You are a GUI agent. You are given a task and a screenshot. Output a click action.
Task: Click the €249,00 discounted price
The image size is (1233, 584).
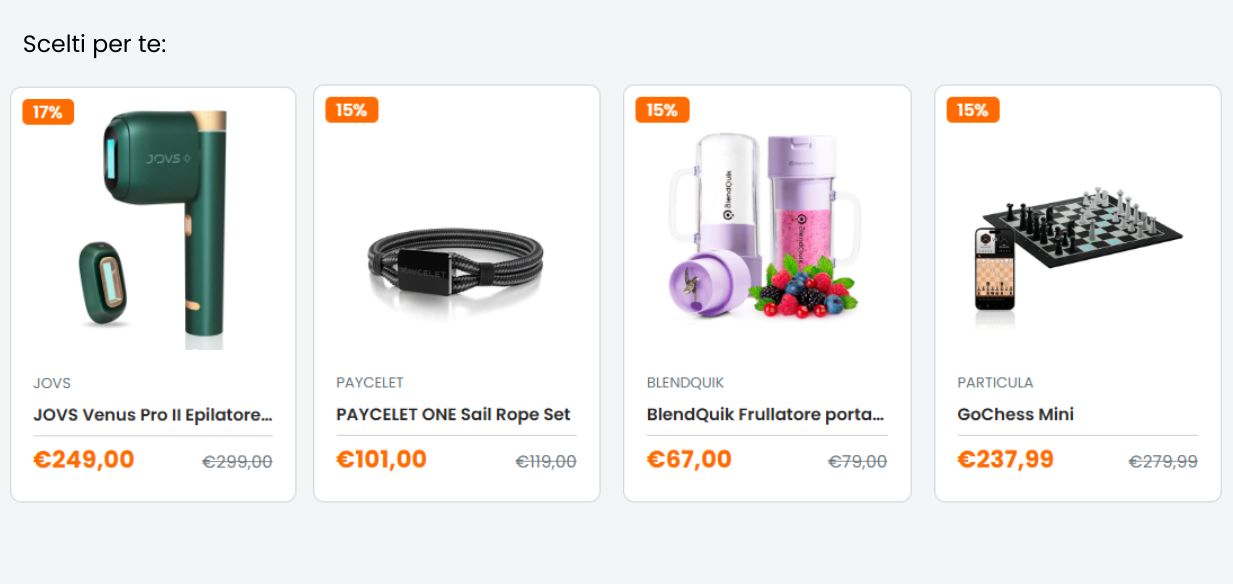point(84,460)
